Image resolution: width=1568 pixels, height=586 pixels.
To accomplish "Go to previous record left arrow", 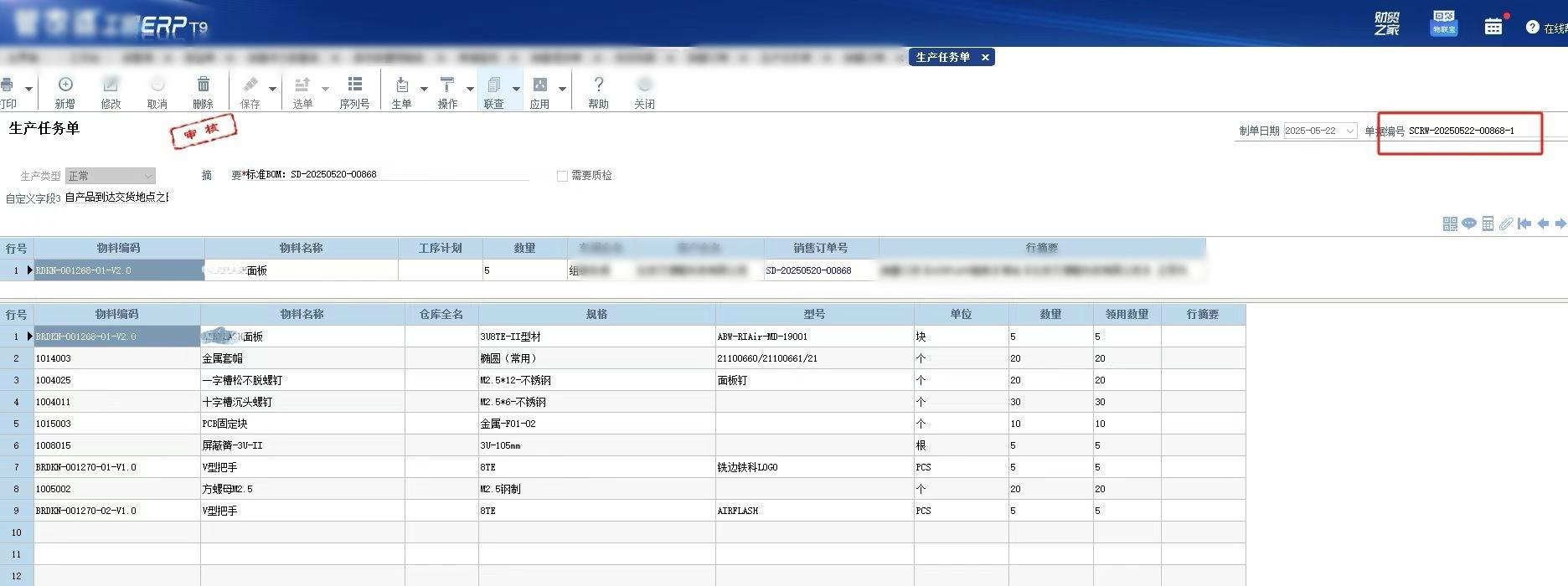I will coord(1543,224).
